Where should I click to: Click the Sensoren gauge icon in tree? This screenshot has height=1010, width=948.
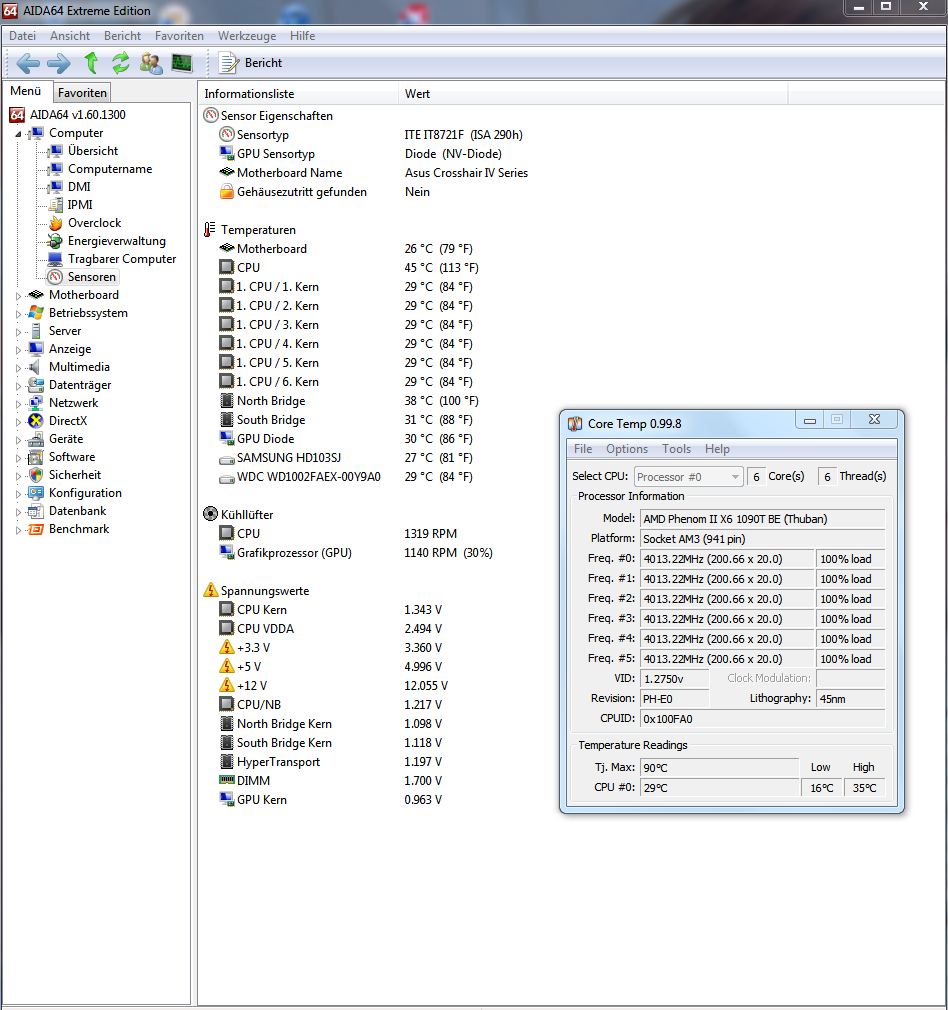(x=56, y=277)
